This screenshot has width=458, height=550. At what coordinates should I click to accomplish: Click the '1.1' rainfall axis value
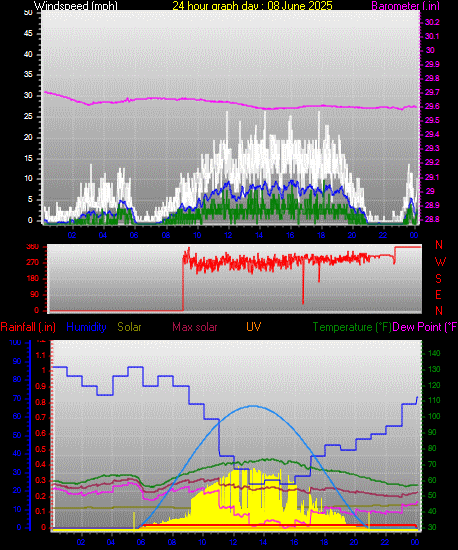pyautogui.click(x=41, y=356)
